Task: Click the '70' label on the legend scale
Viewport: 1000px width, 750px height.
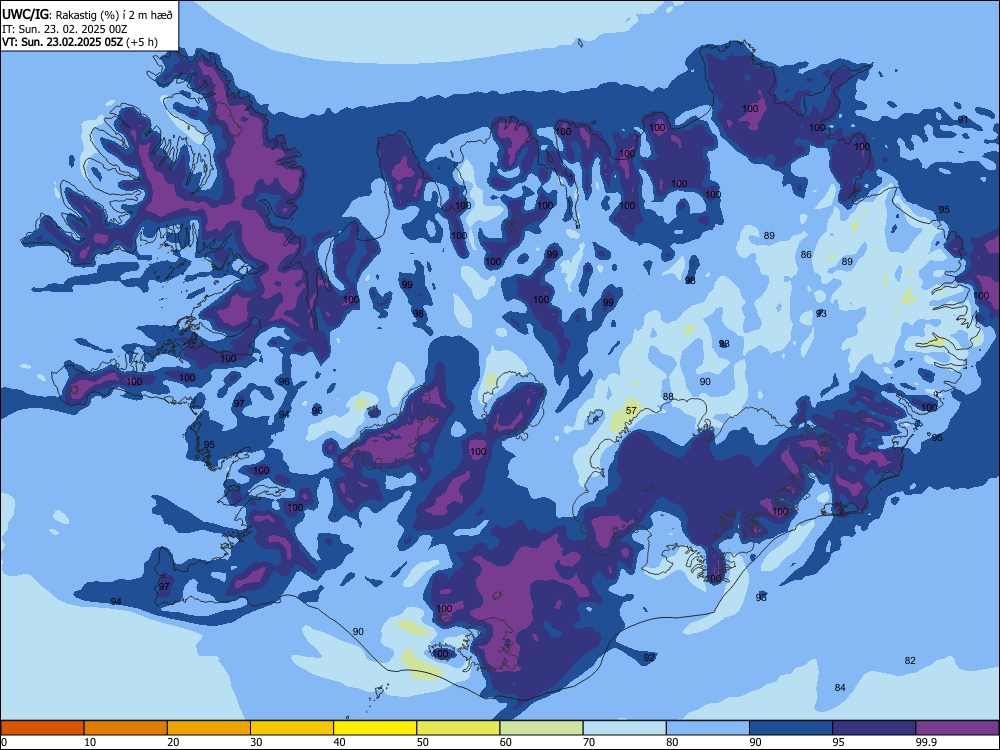Action: (x=589, y=742)
